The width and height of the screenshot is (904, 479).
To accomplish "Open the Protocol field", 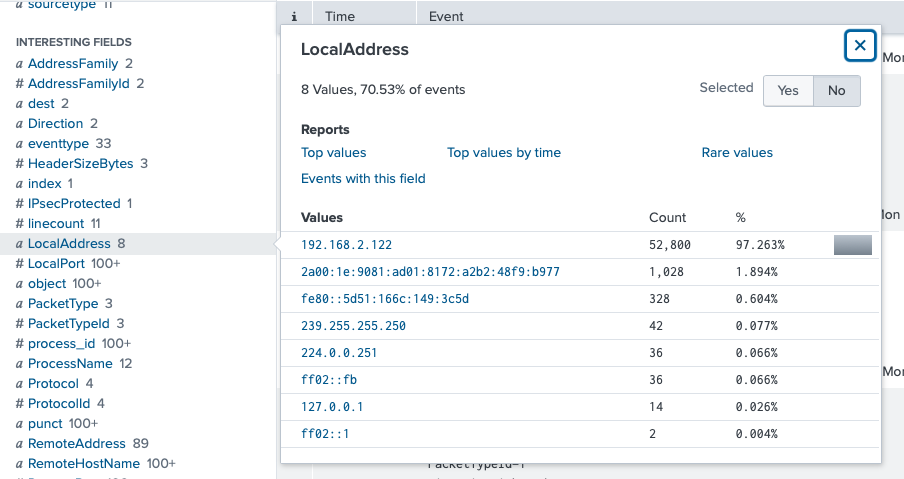I will (53, 383).
